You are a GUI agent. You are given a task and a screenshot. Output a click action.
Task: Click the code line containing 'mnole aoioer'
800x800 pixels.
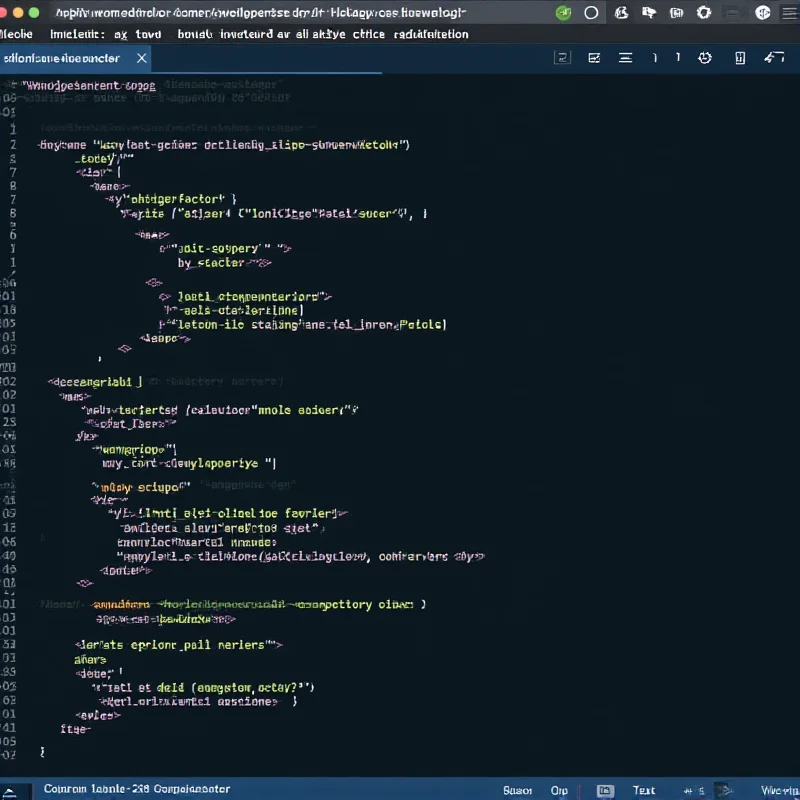click(219, 410)
